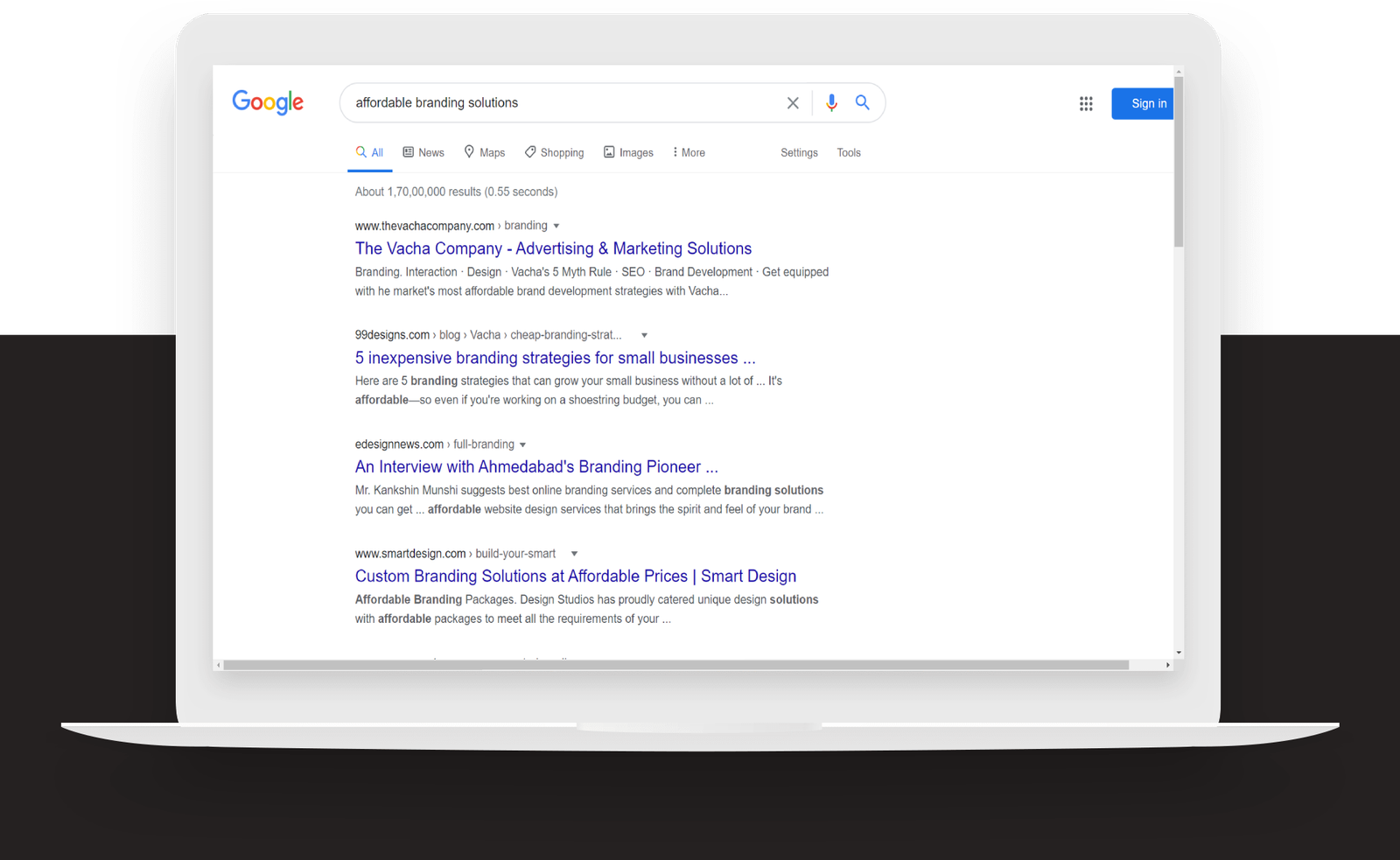
Task: Open search Tools
Action: click(x=849, y=152)
